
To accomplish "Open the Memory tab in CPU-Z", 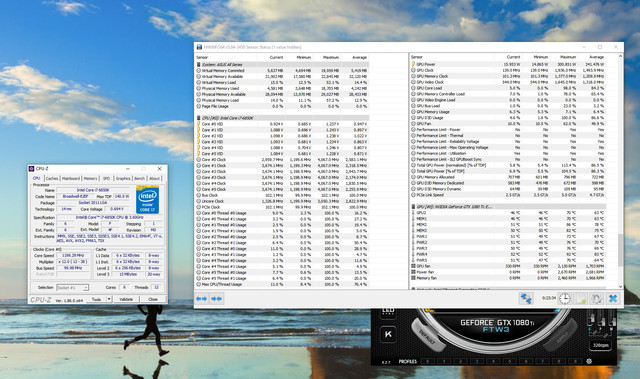I will 91,178.
